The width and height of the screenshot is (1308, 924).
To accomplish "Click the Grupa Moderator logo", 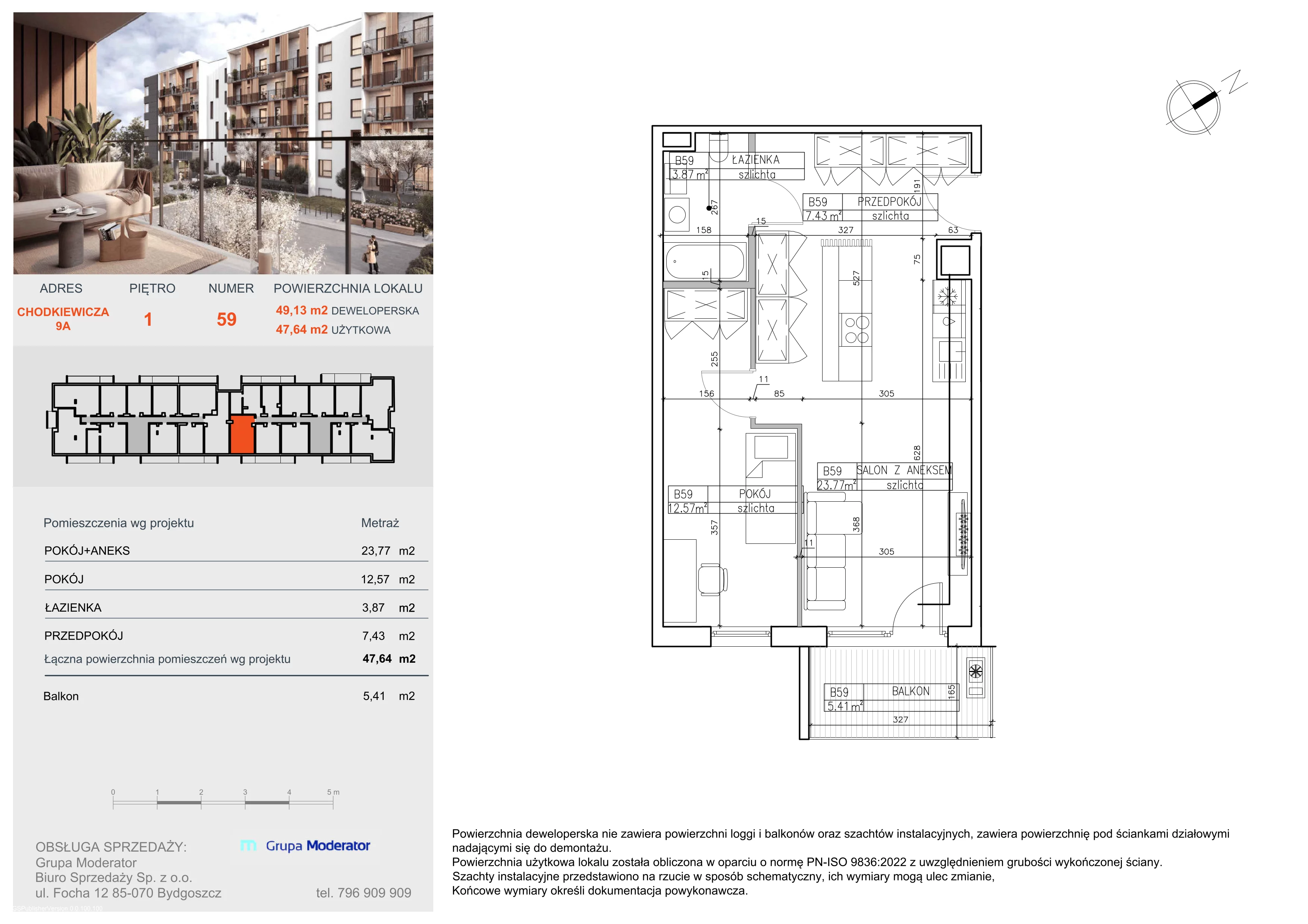I will 306,845.
